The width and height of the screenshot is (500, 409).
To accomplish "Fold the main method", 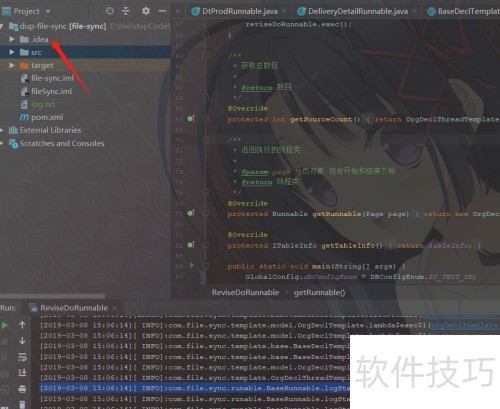I will 206,266.
